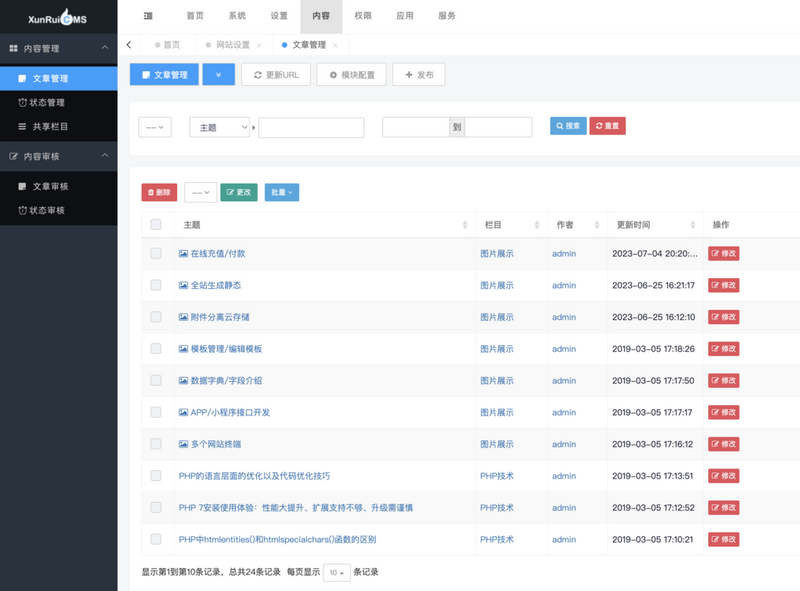
Task: Expand blue dropdown arrow next to 文章管理
Action: pyautogui.click(x=218, y=75)
